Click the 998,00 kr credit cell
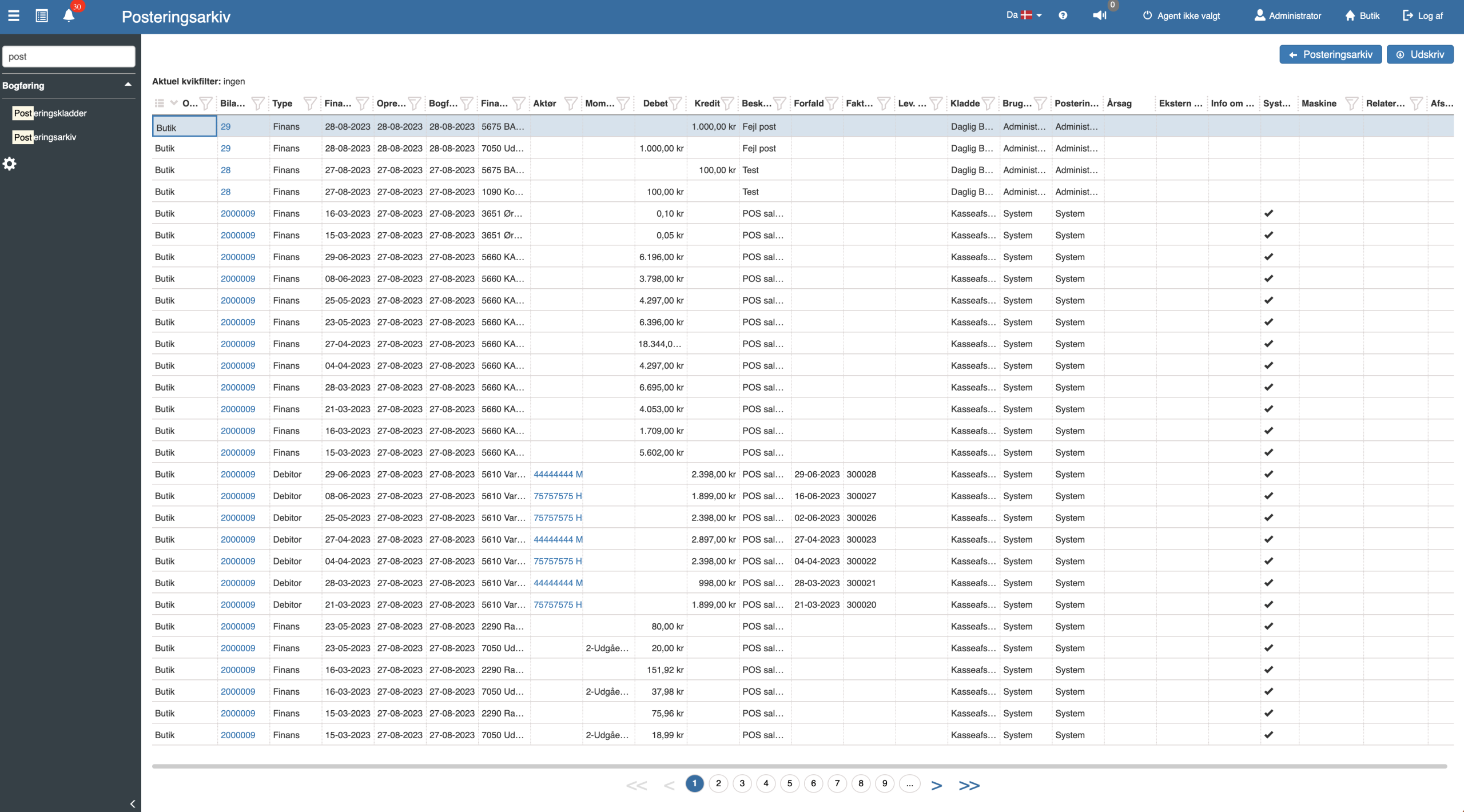 713,583
